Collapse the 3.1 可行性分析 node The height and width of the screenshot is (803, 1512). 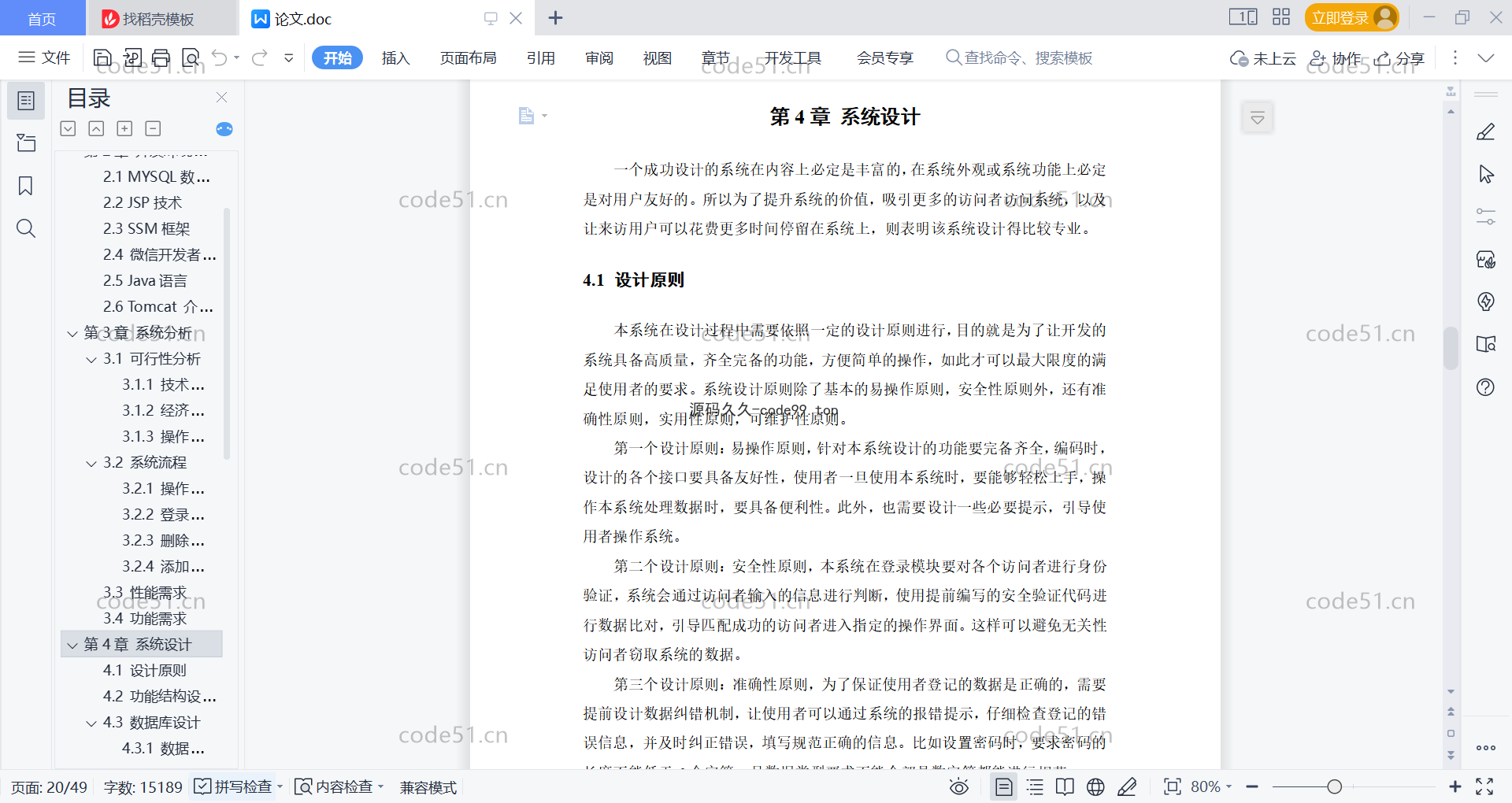(91, 360)
